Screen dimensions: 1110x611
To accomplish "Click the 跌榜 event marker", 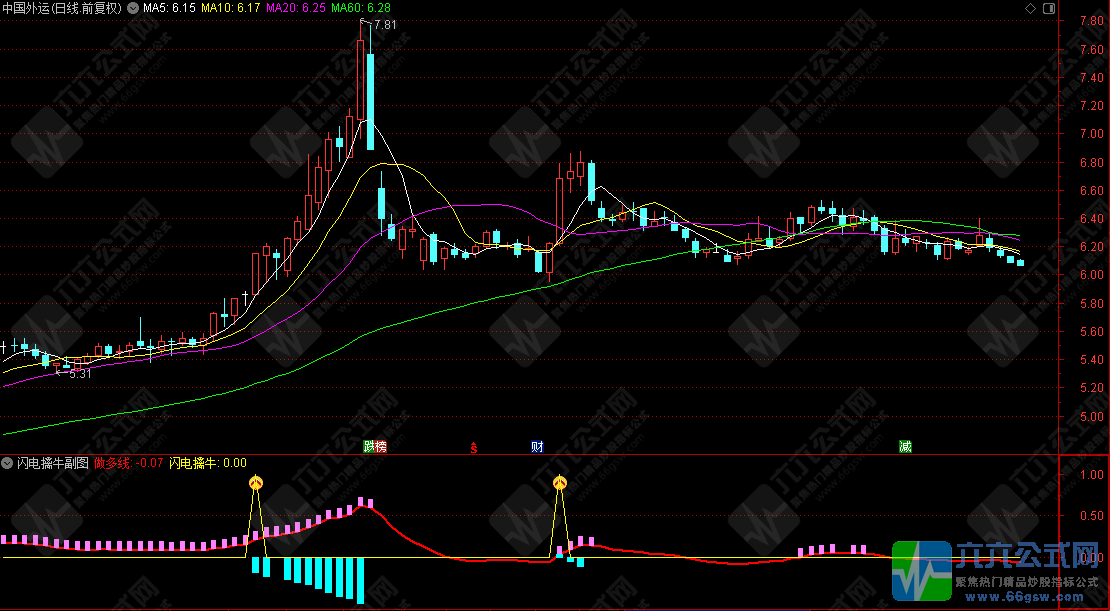I will click(374, 446).
